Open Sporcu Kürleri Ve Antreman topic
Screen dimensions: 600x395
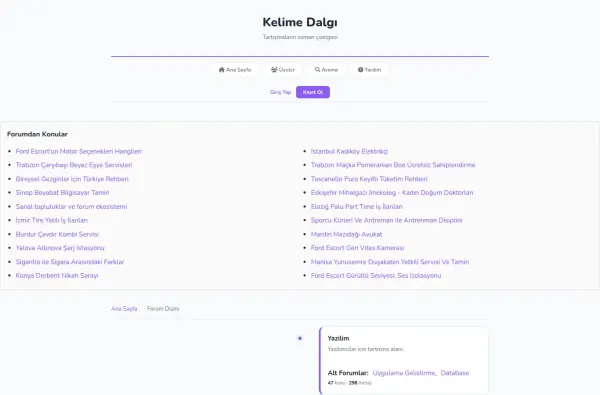point(386,220)
